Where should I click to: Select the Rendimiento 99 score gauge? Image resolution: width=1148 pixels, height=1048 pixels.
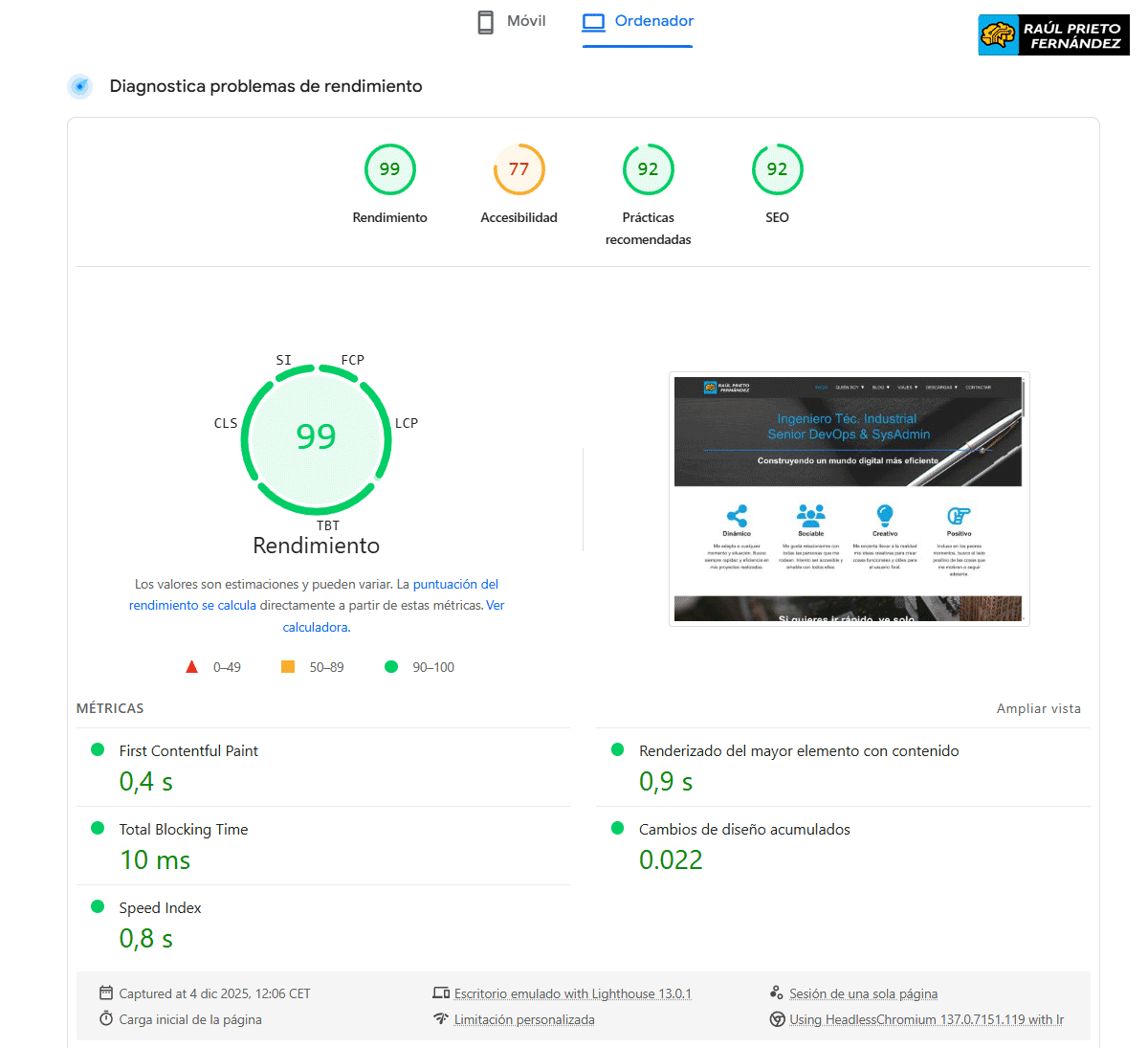(389, 170)
